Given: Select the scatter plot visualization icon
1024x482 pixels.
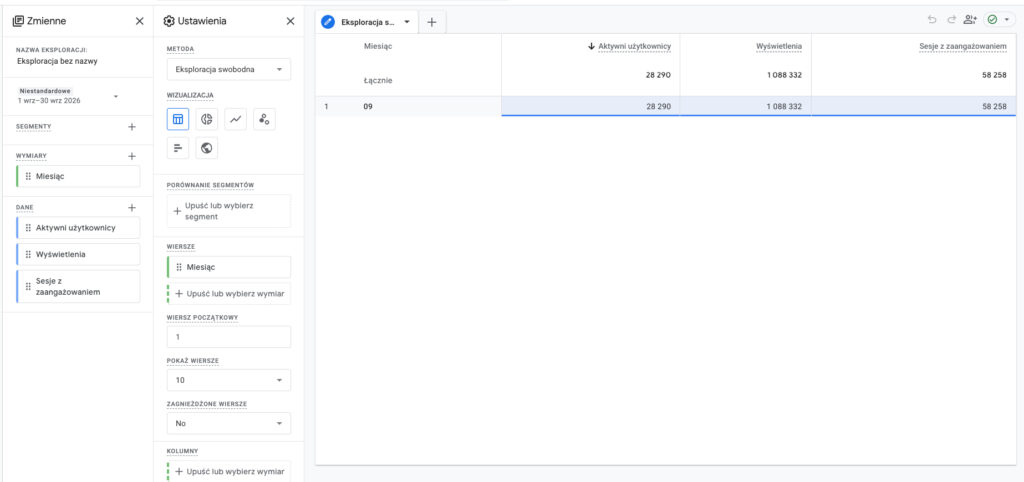Looking at the screenshot, I should tap(264, 120).
